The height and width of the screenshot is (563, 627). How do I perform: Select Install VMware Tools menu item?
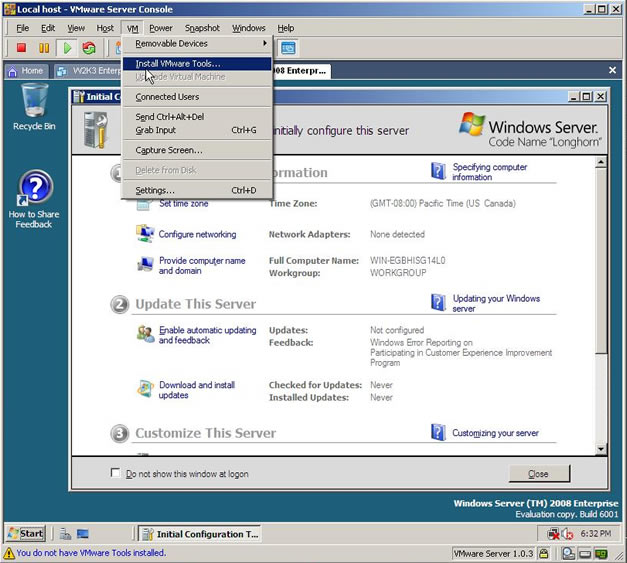(x=178, y=63)
